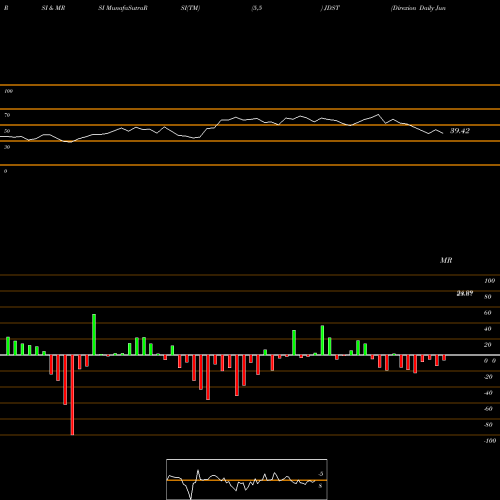This screenshot has width=500, height=500.
Task: Click the 'Direxion Daily Jun' title text
Action: click(x=419, y=8)
